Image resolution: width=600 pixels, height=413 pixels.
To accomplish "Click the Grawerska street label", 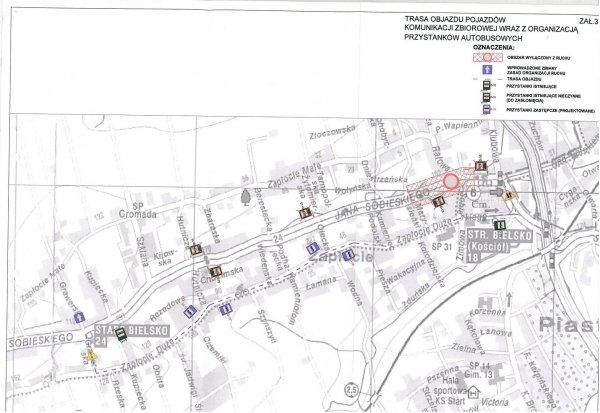I will (x=68, y=298).
